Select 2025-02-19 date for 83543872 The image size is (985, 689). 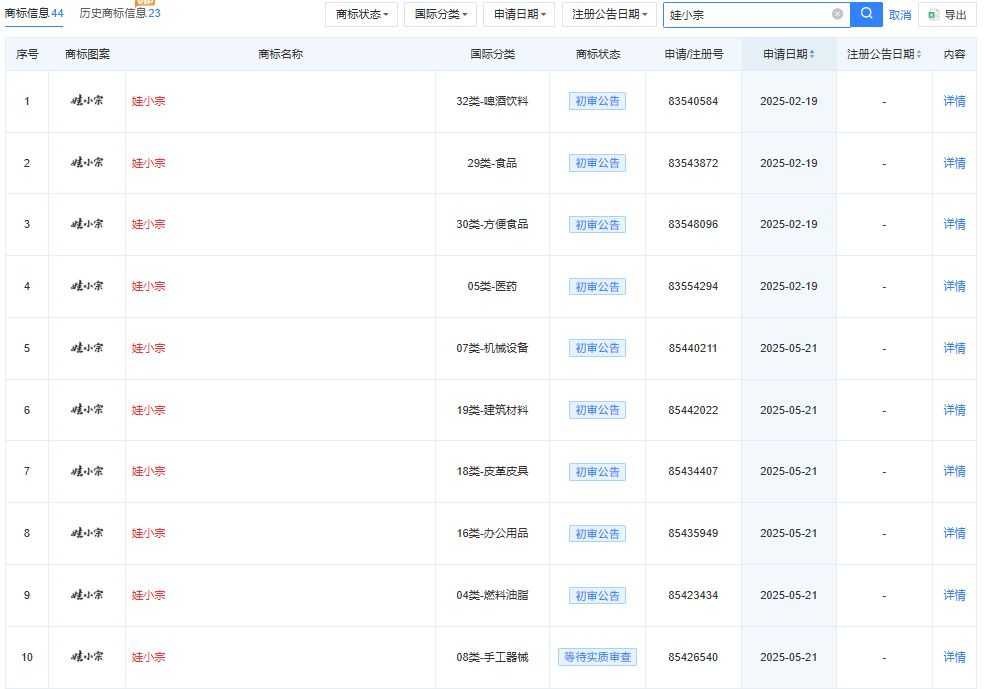click(788, 163)
